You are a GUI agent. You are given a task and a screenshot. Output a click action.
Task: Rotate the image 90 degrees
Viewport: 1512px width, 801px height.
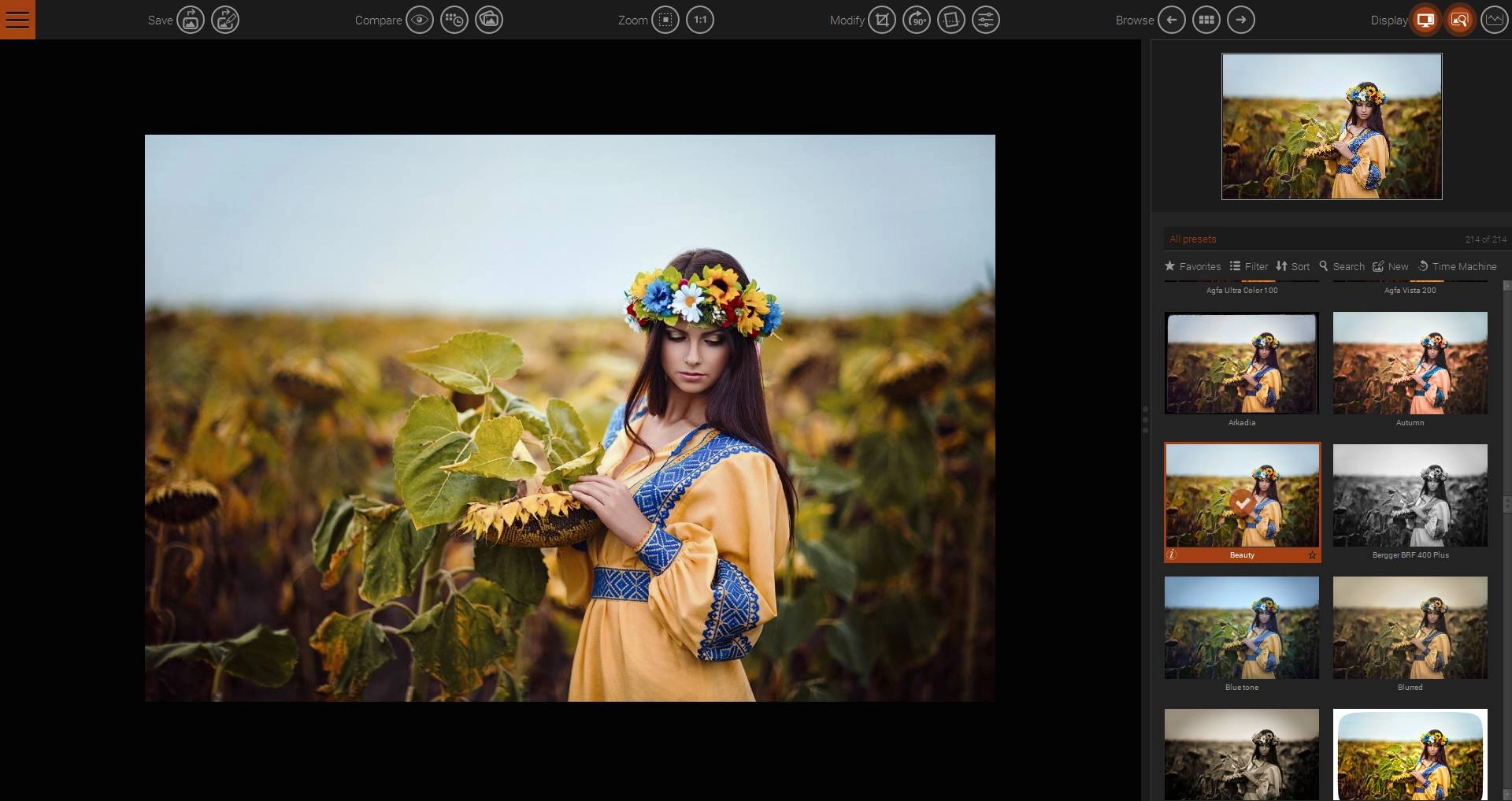click(x=917, y=20)
